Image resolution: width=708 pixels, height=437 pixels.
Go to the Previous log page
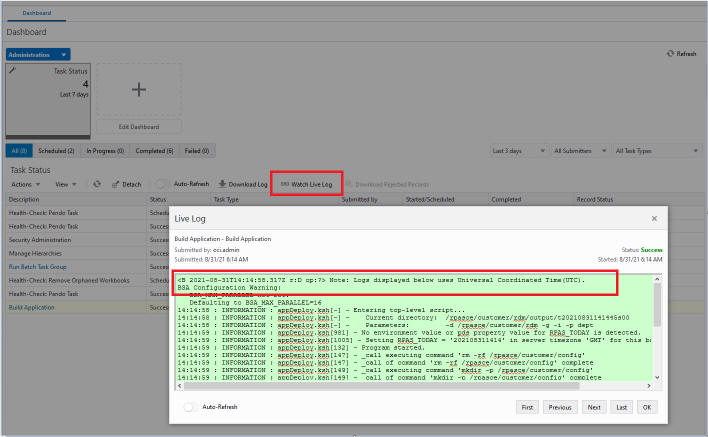click(560, 407)
